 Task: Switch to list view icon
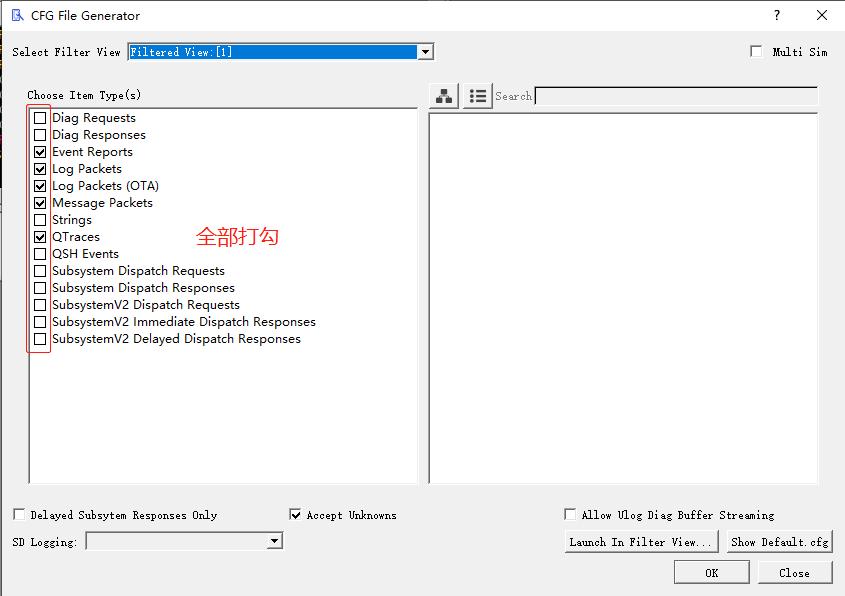(x=477, y=95)
